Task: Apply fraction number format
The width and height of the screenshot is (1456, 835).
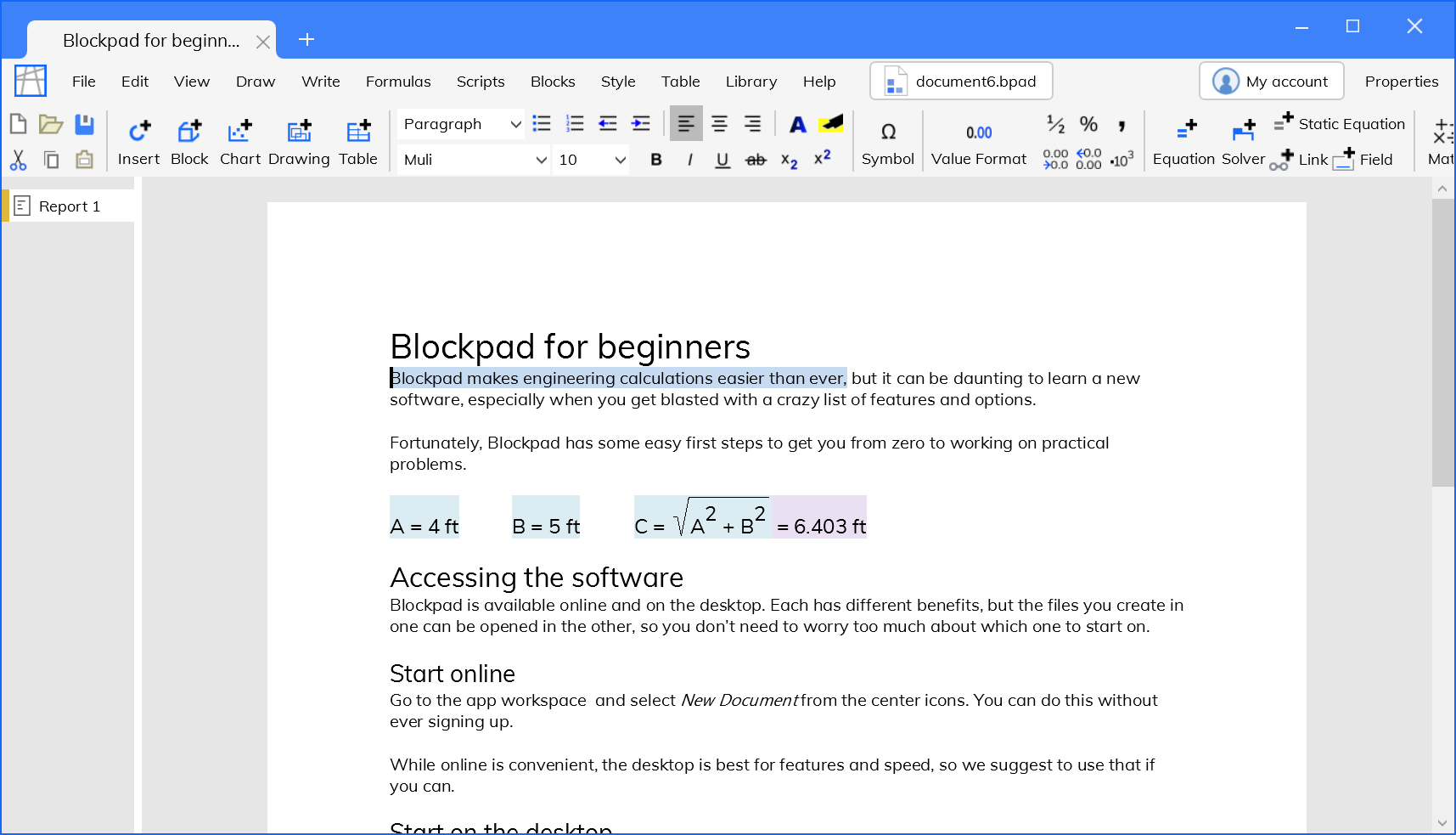Action: coord(1055,124)
